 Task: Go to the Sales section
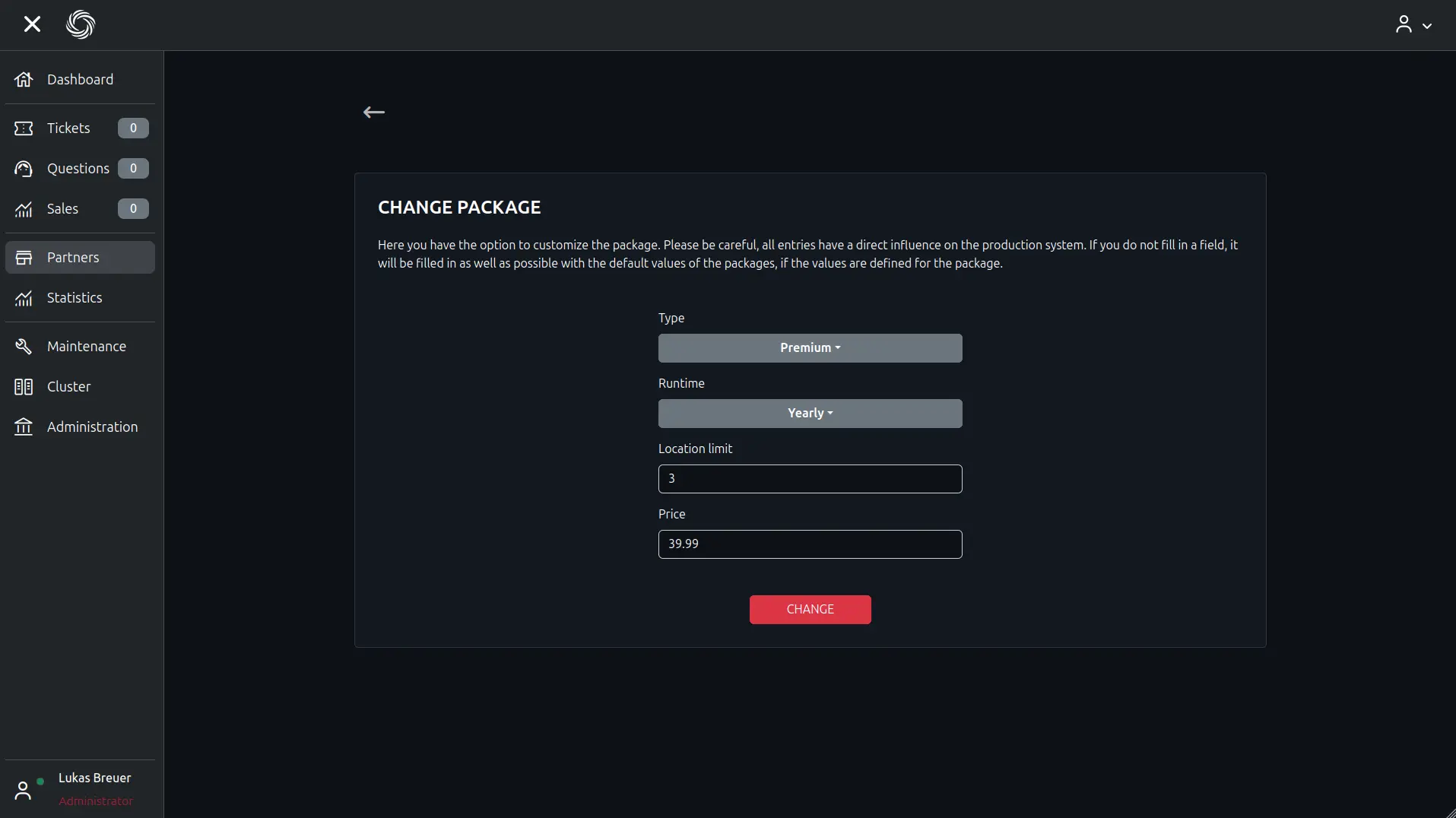coord(62,209)
